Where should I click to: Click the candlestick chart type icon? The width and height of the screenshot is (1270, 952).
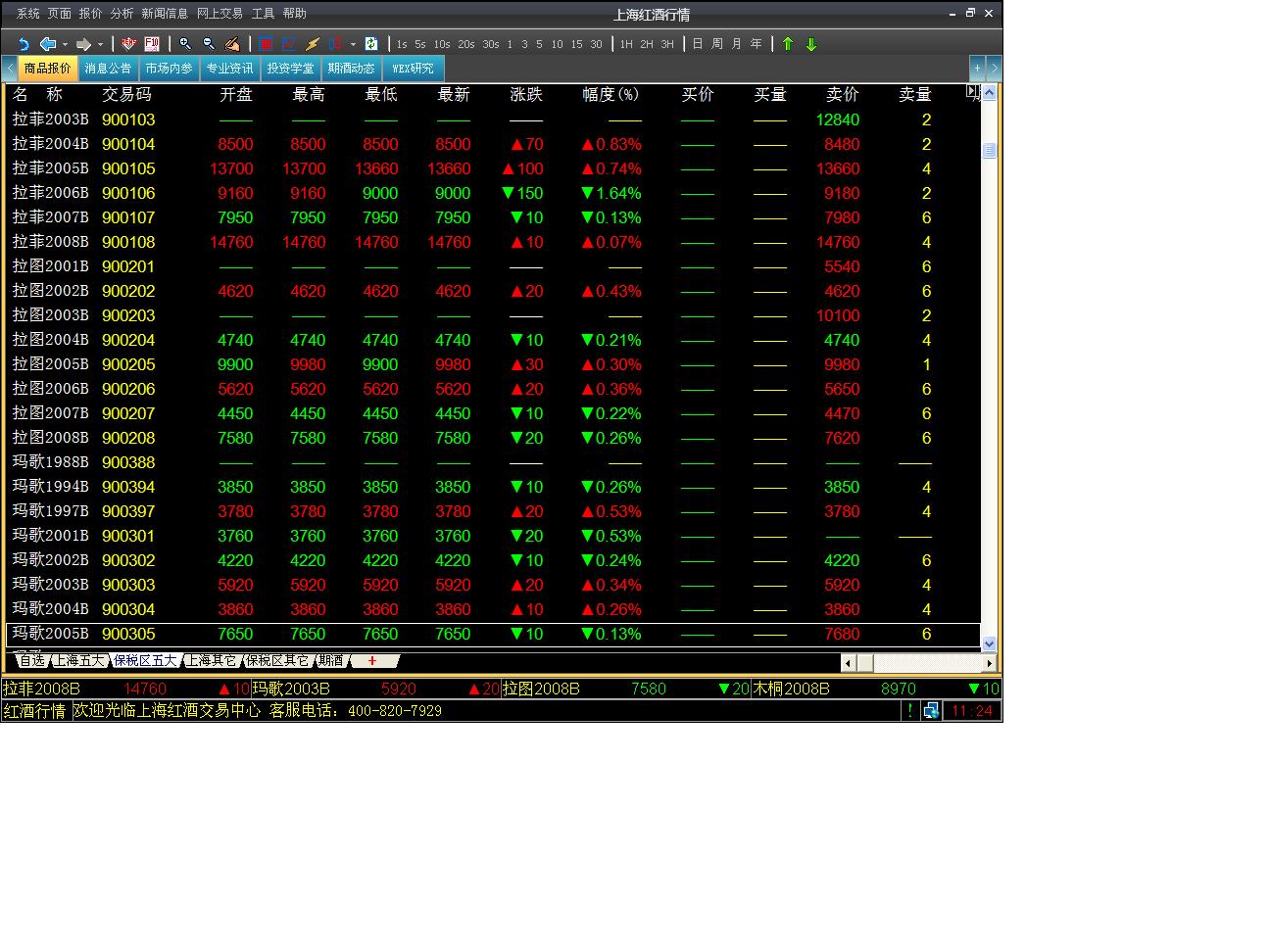[x=336, y=44]
